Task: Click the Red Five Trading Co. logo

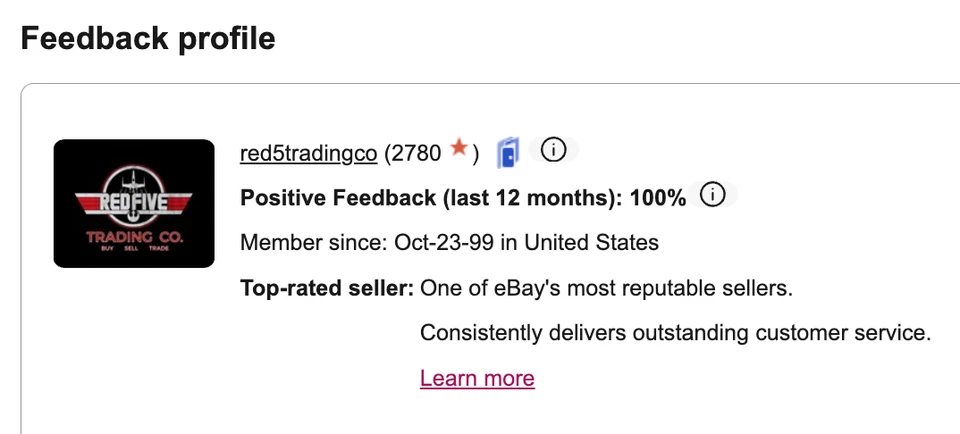Action: coord(134,203)
